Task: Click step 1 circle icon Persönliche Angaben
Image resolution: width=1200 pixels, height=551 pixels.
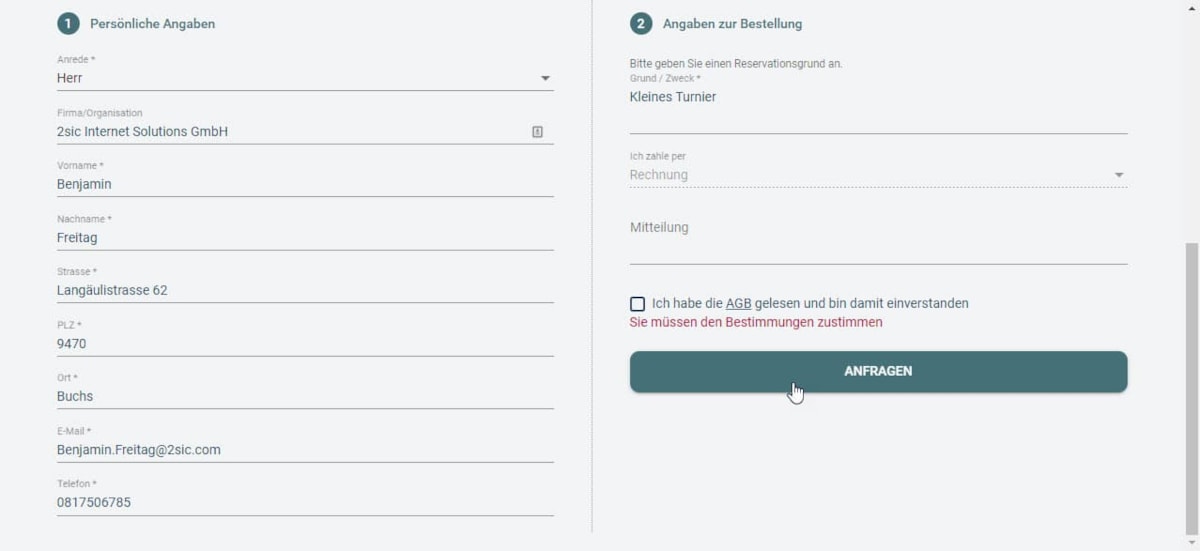Action: tap(68, 24)
